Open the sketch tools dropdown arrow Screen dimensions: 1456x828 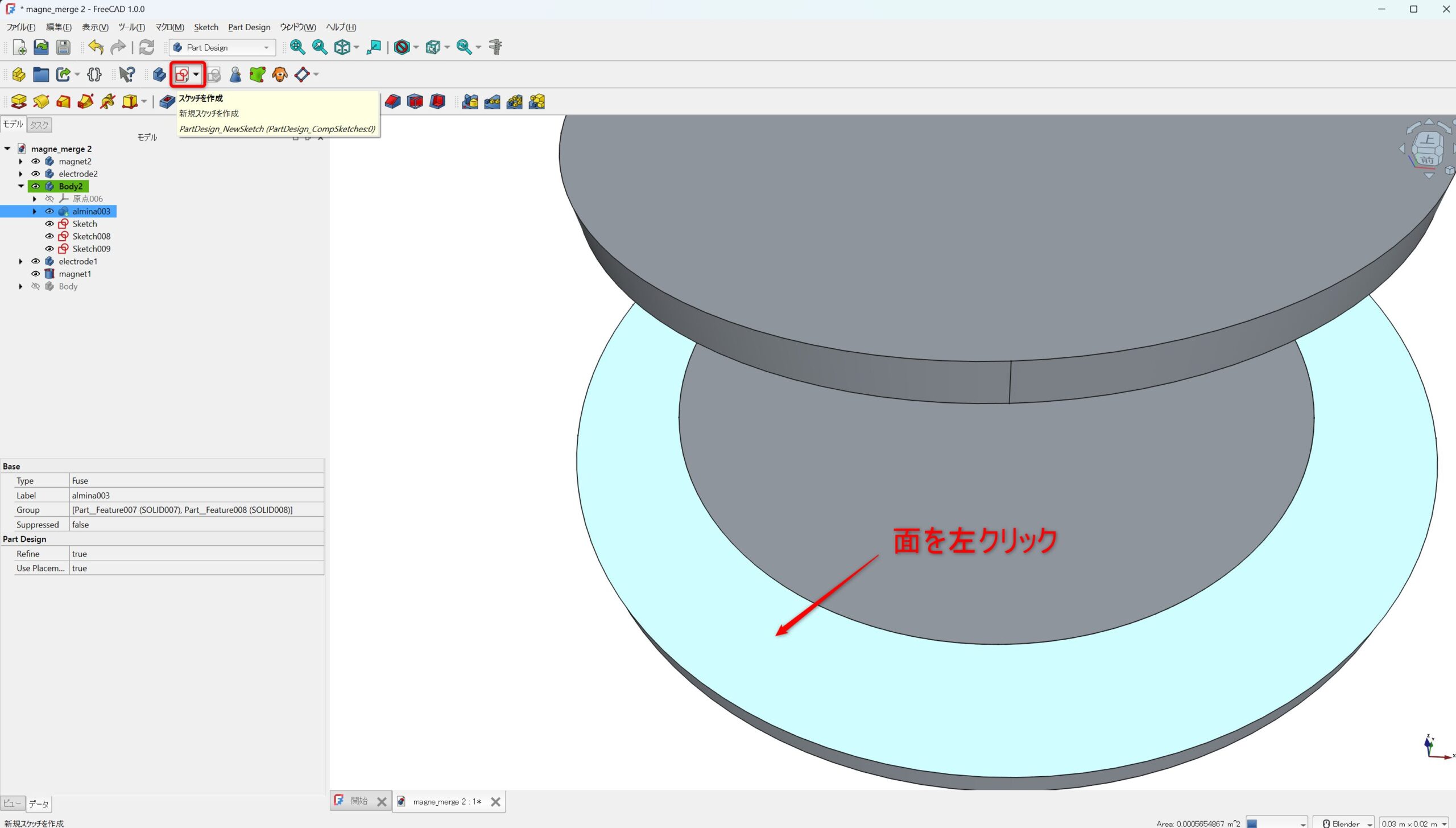(x=196, y=75)
